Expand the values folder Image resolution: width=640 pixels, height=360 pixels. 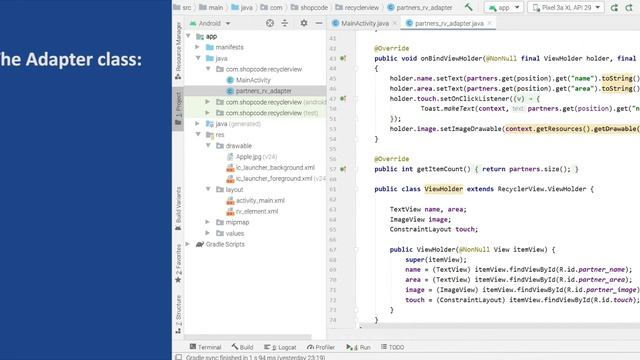coord(207,233)
